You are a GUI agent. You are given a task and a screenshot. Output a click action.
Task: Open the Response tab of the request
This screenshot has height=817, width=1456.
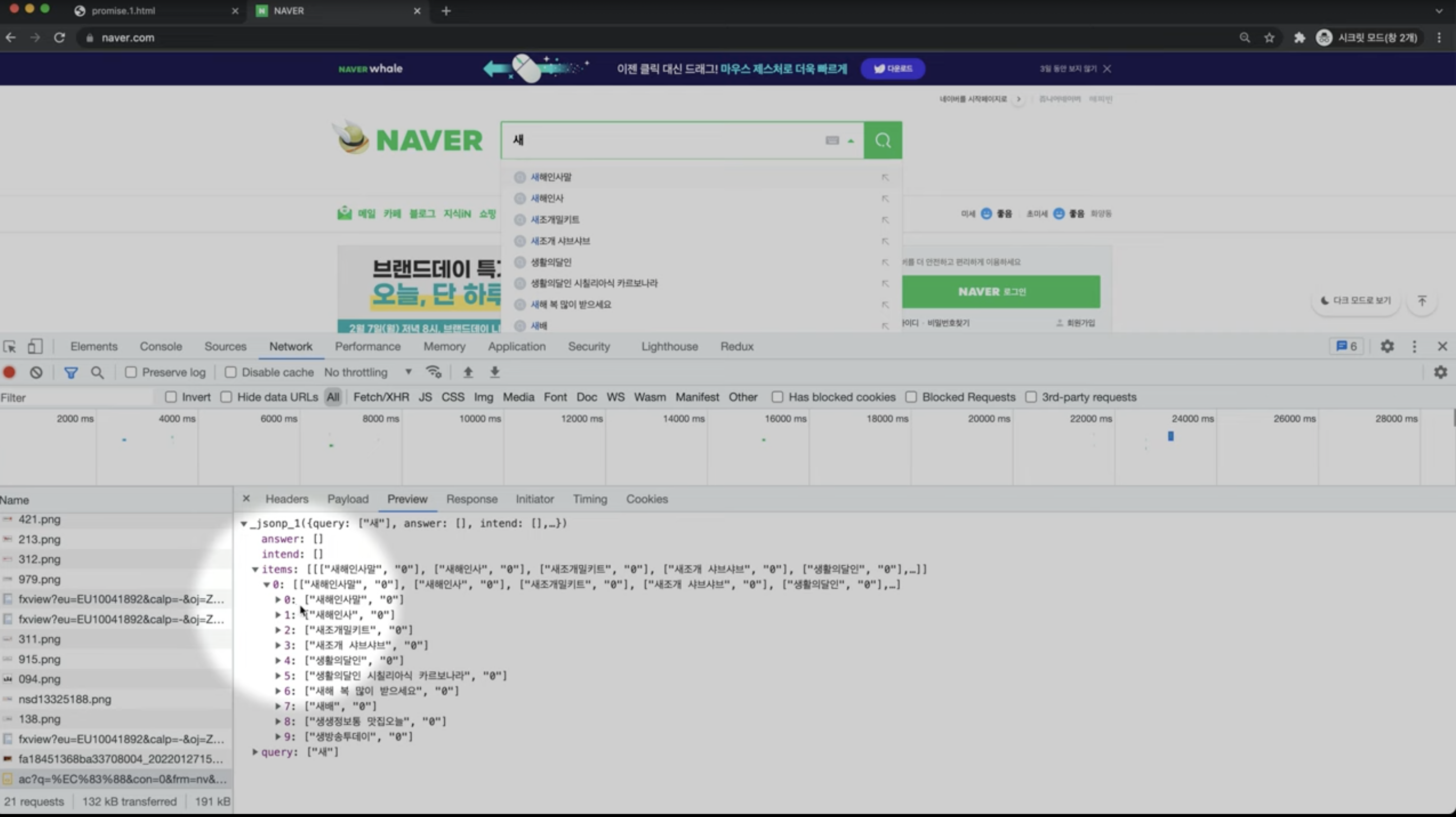point(472,499)
